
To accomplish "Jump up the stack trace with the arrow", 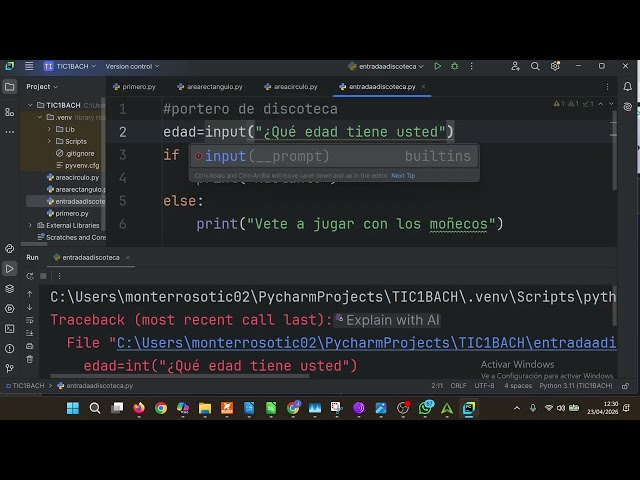I will [30, 294].
